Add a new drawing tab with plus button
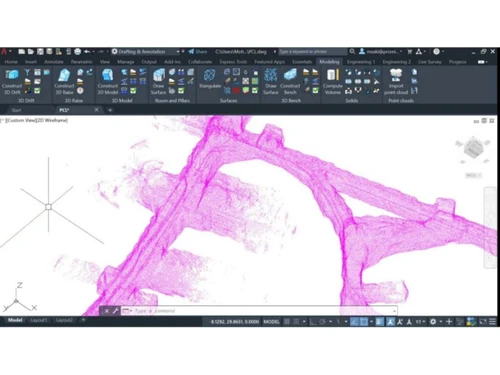The height and width of the screenshot is (375, 500). pos(110,110)
